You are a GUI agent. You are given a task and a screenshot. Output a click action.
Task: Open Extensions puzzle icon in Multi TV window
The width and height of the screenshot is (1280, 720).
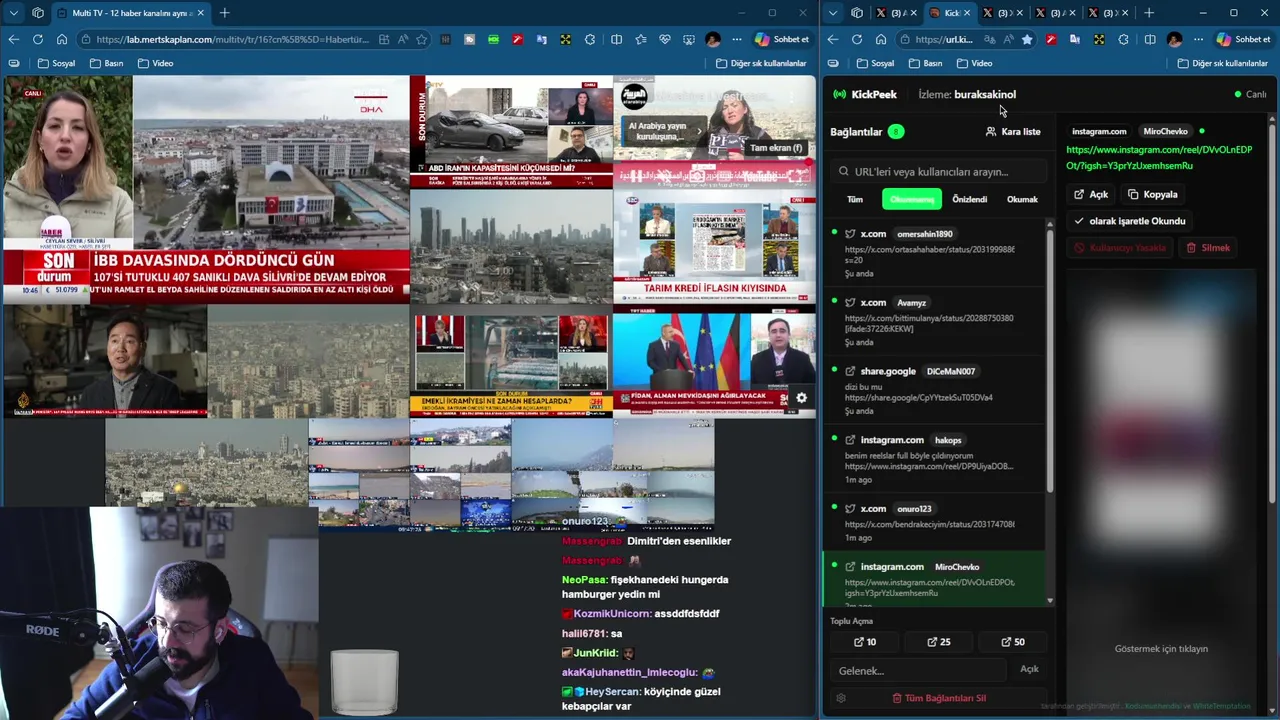click(590, 39)
